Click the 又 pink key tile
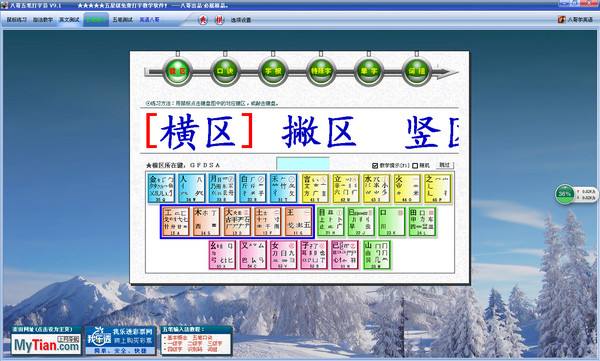The image size is (600, 361). (x=253, y=255)
